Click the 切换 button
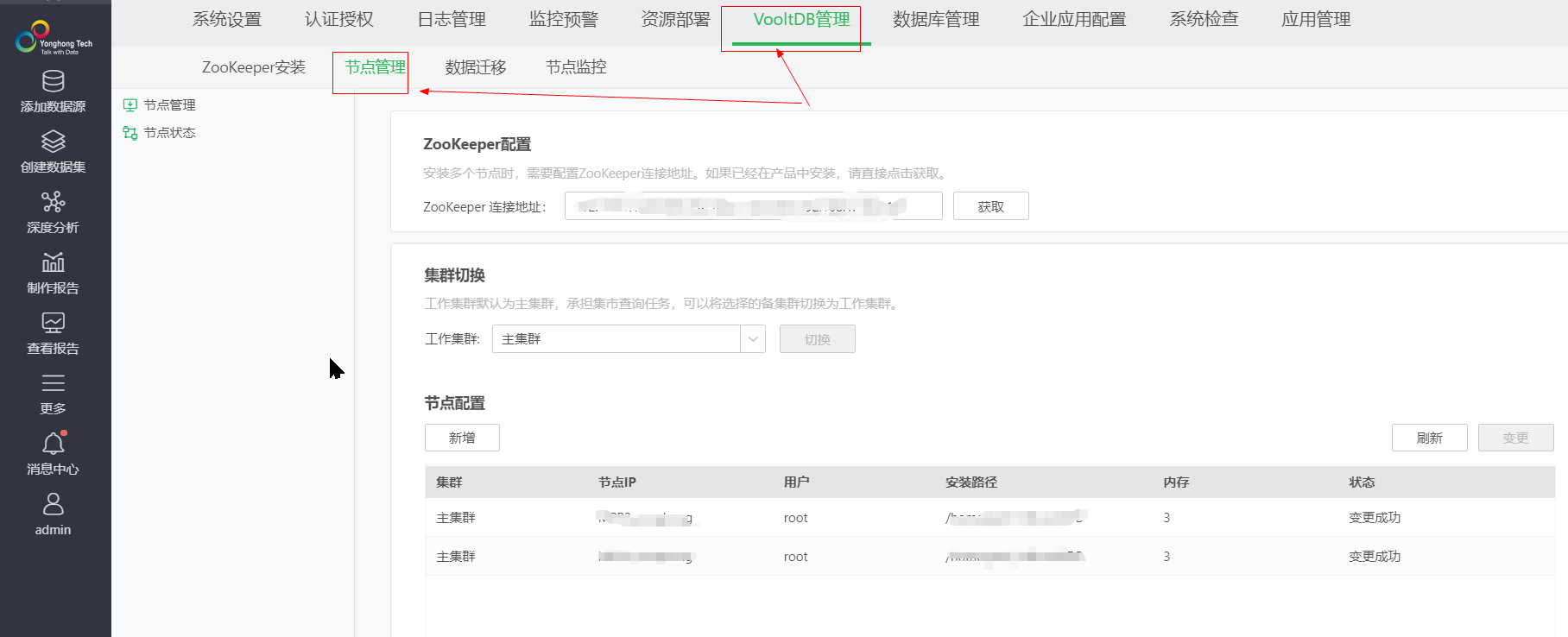This screenshot has height=637, width=1568. [x=818, y=339]
